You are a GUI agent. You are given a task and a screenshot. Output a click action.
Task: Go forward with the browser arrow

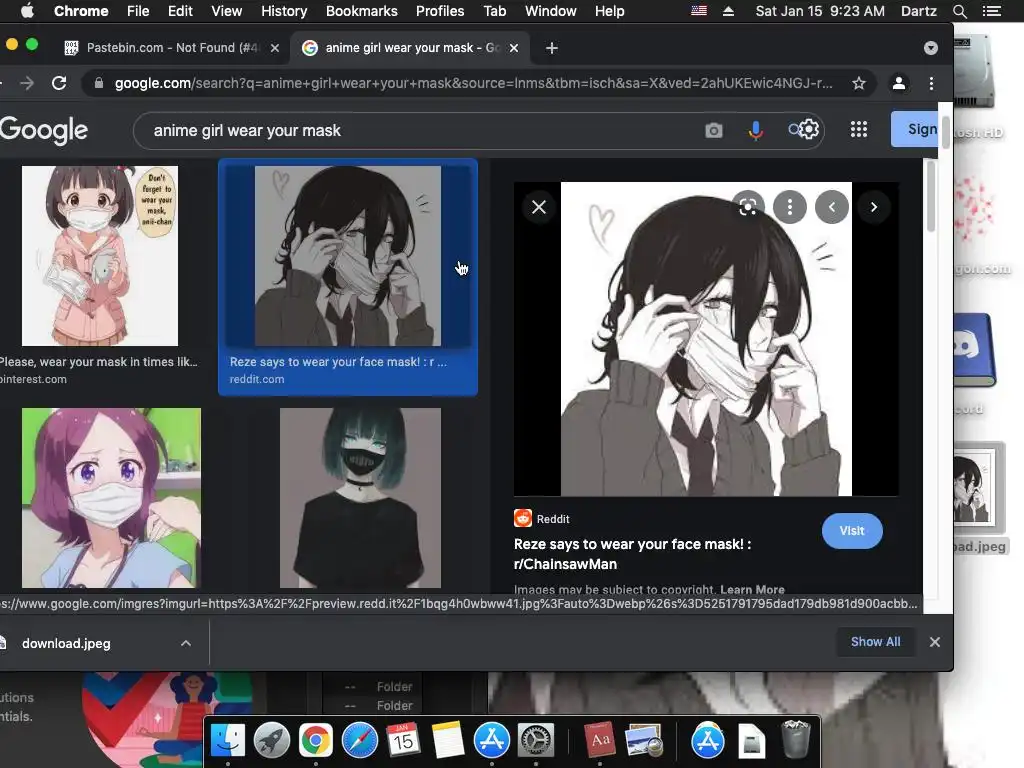27,83
